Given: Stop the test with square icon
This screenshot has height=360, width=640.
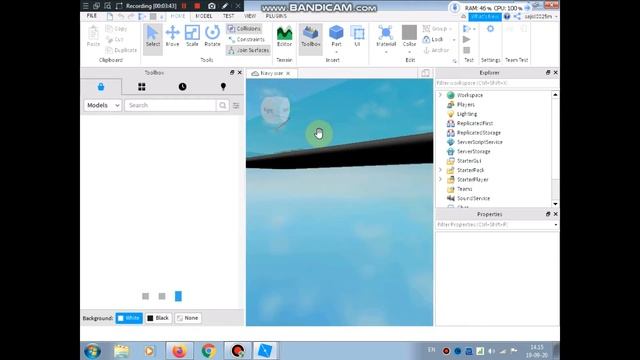Looking at the screenshot, I should (x=467, y=50).
